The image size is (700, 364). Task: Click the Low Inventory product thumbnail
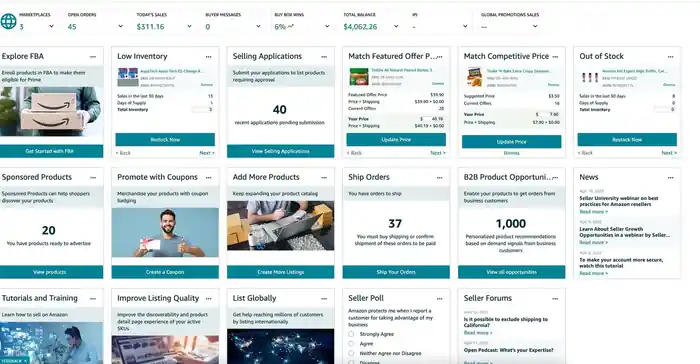tap(128, 77)
